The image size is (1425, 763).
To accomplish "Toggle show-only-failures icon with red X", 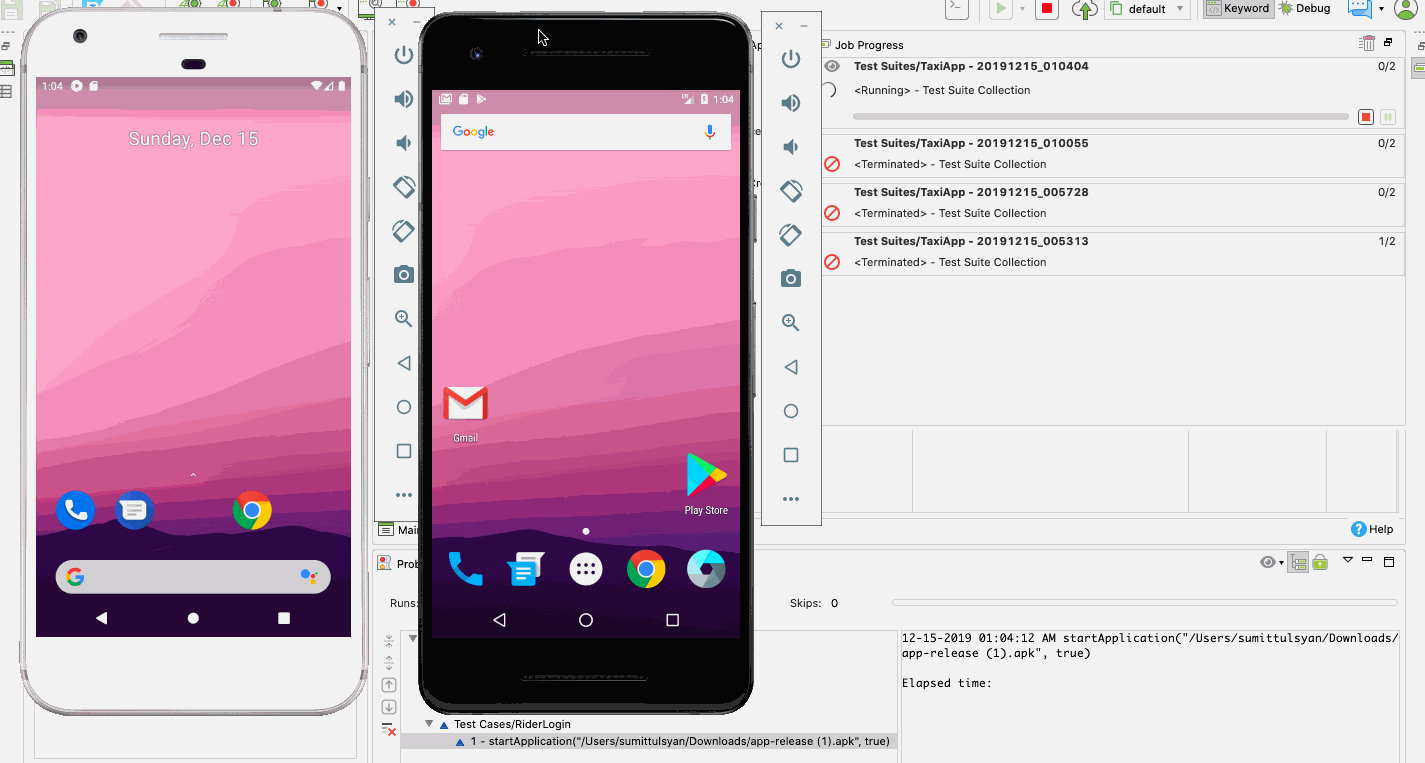I will point(389,729).
